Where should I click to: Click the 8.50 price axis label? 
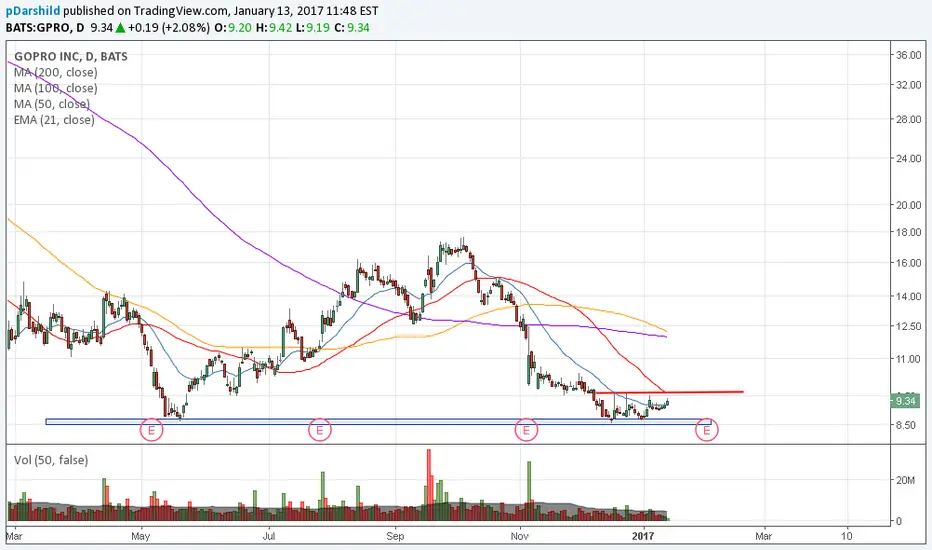(906, 425)
